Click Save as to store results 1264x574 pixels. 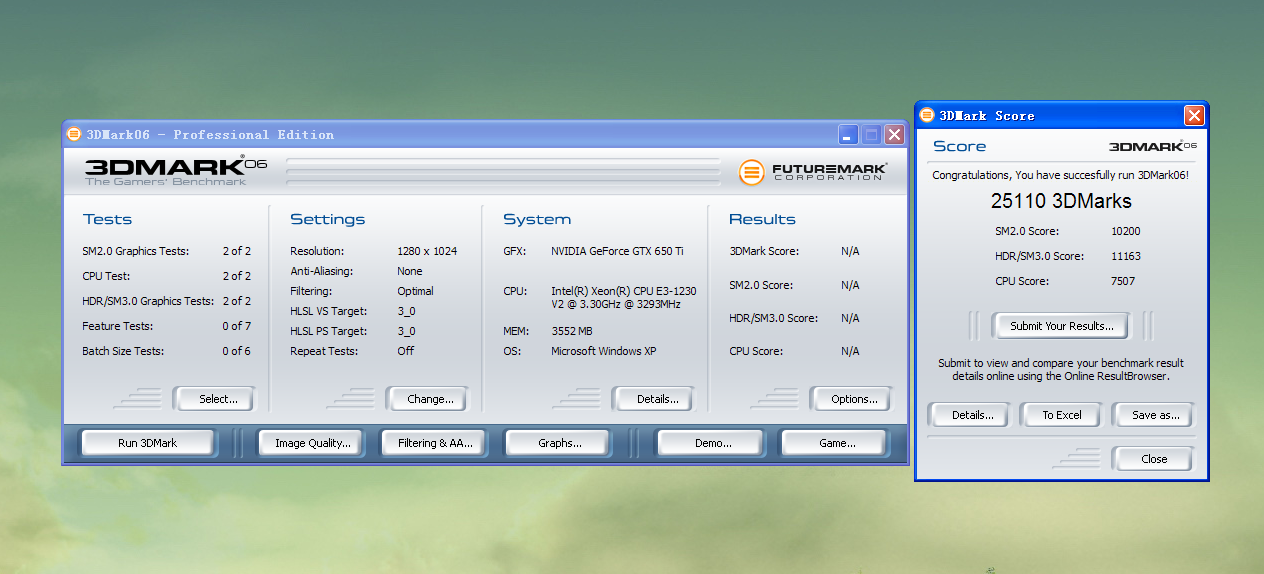[x=1155, y=415]
